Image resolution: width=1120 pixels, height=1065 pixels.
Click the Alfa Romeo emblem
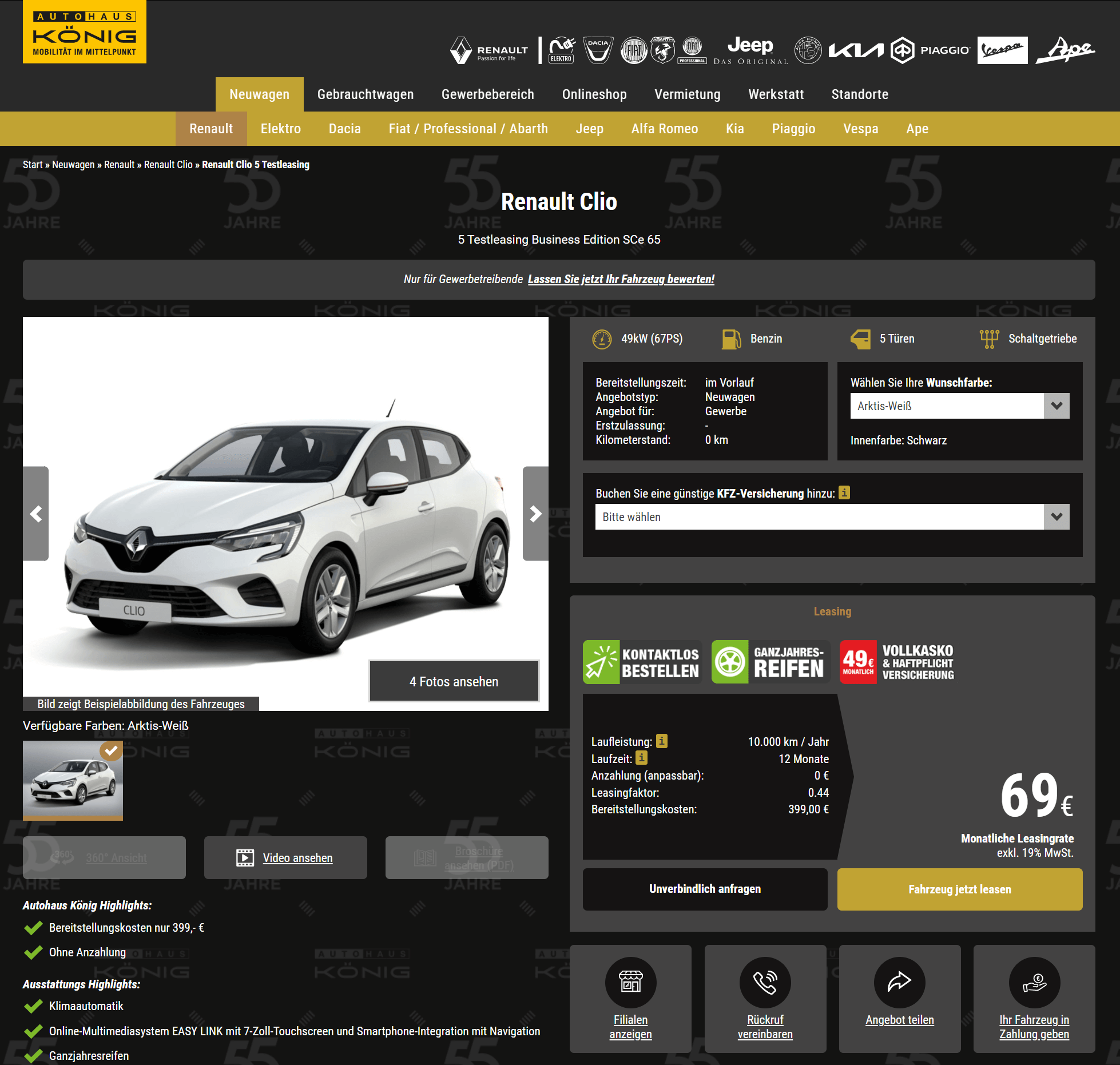pos(808,50)
